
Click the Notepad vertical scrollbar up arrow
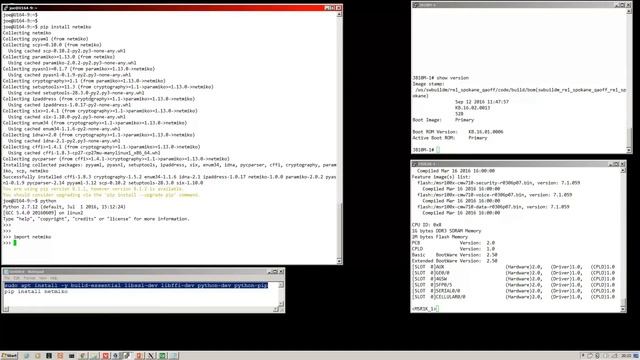pyautogui.click(x=281, y=284)
